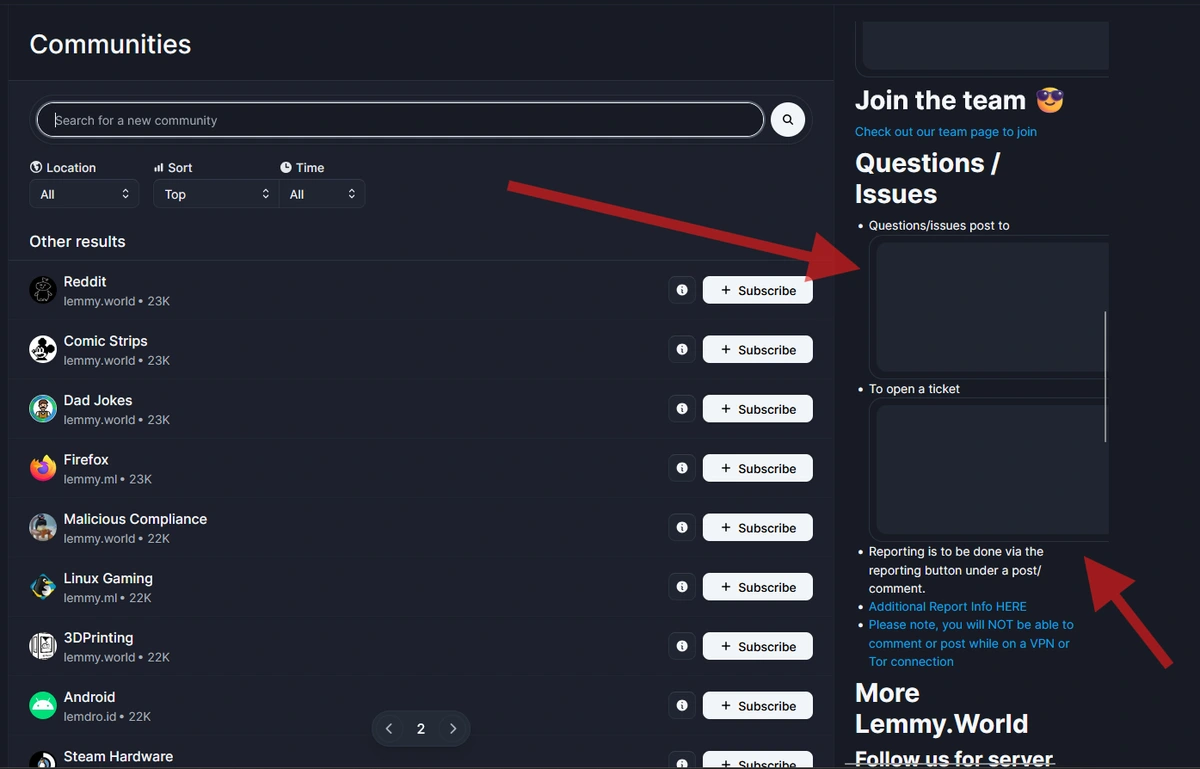
Task: Open the Dad Jokes title
Action: [x=98, y=400]
